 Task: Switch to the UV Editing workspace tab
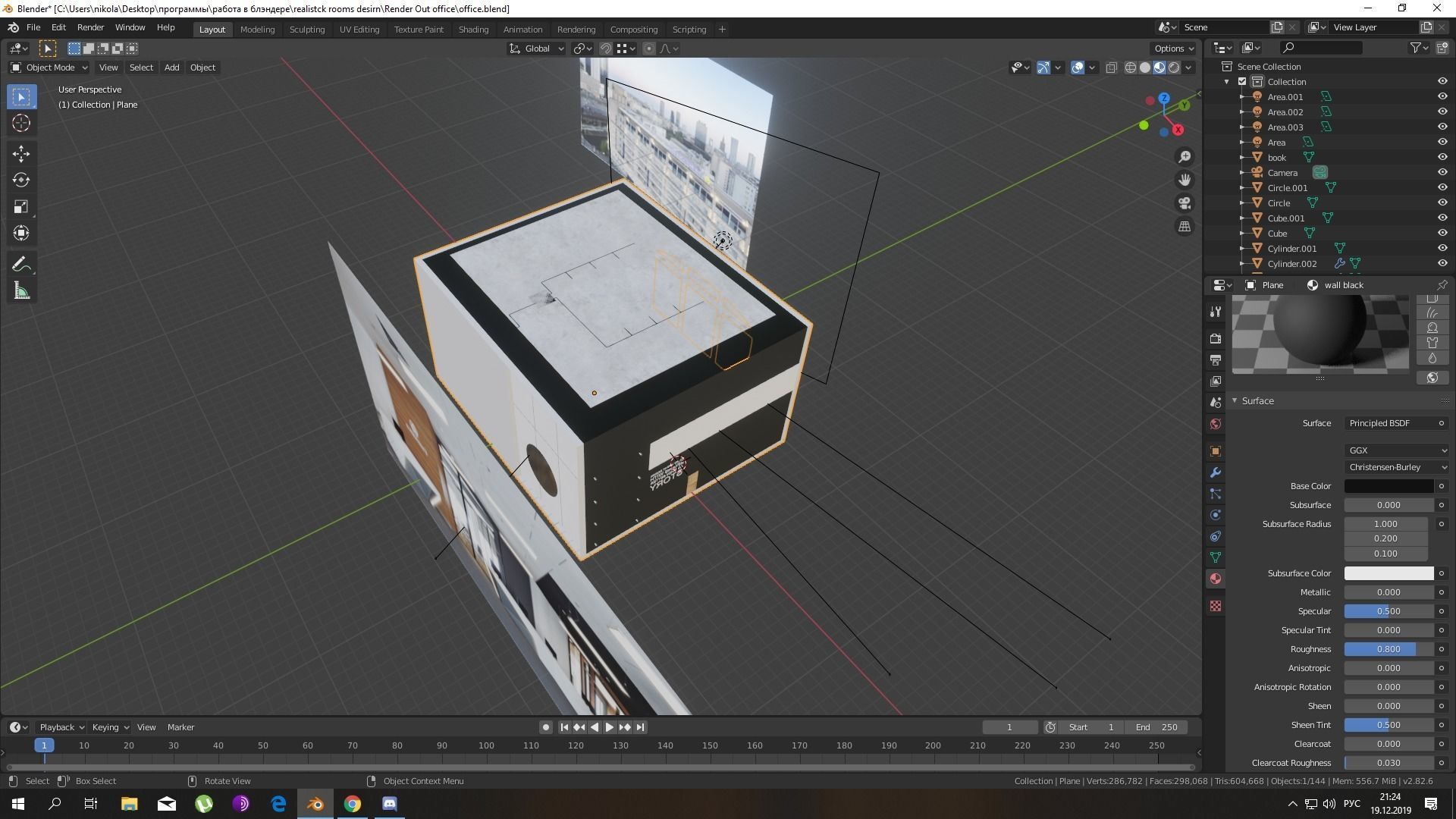click(359, 30)
